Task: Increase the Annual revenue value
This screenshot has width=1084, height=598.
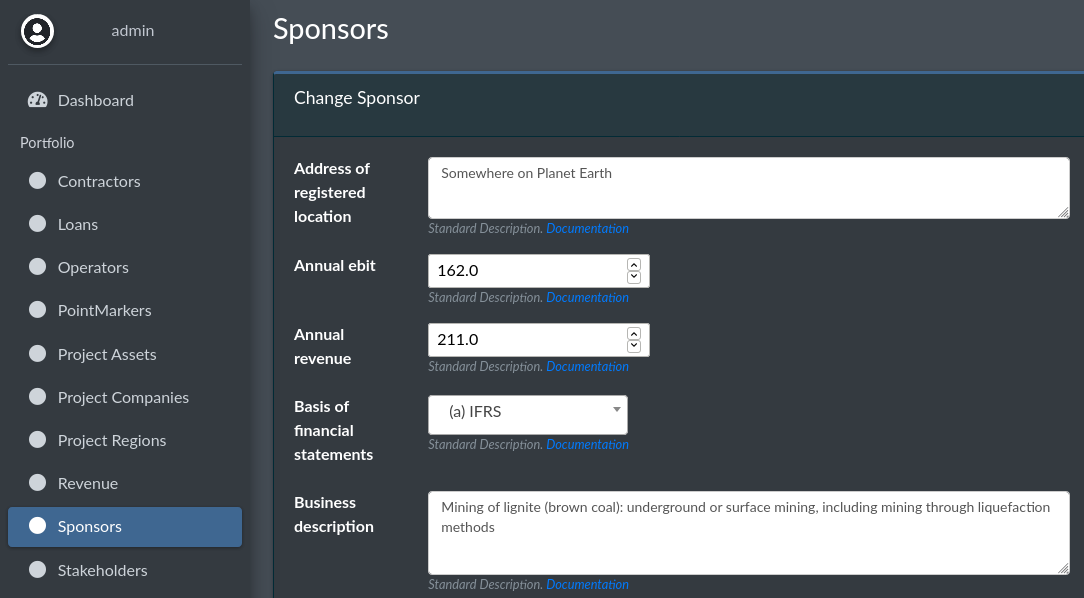Action: (634, 334)
